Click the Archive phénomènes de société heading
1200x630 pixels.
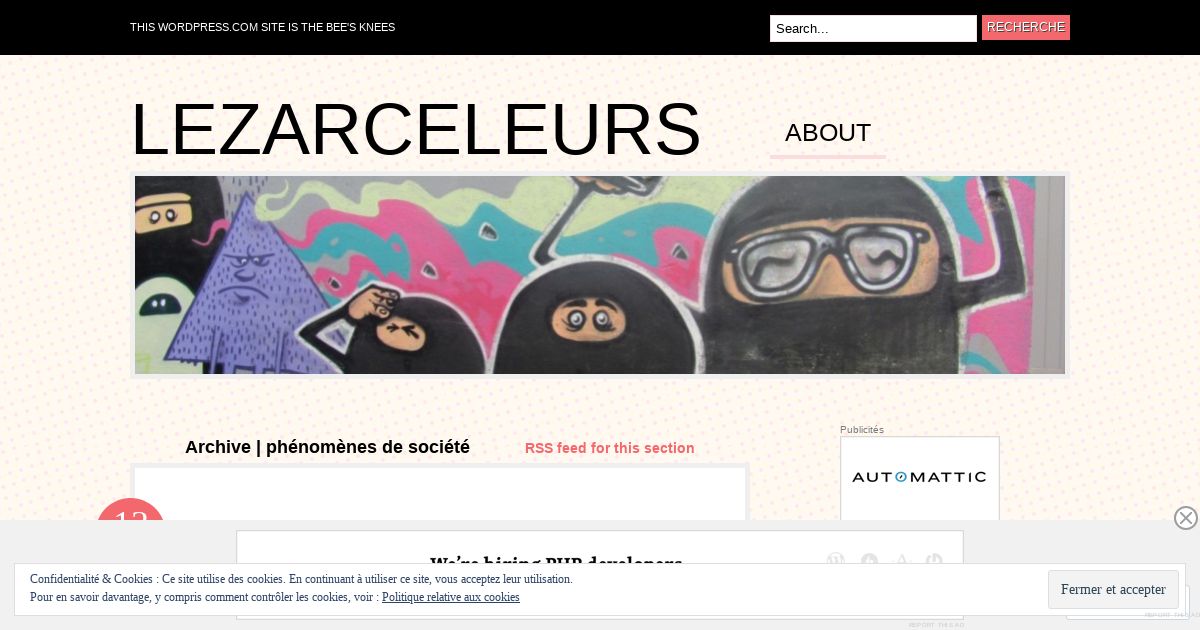[327, 447]
